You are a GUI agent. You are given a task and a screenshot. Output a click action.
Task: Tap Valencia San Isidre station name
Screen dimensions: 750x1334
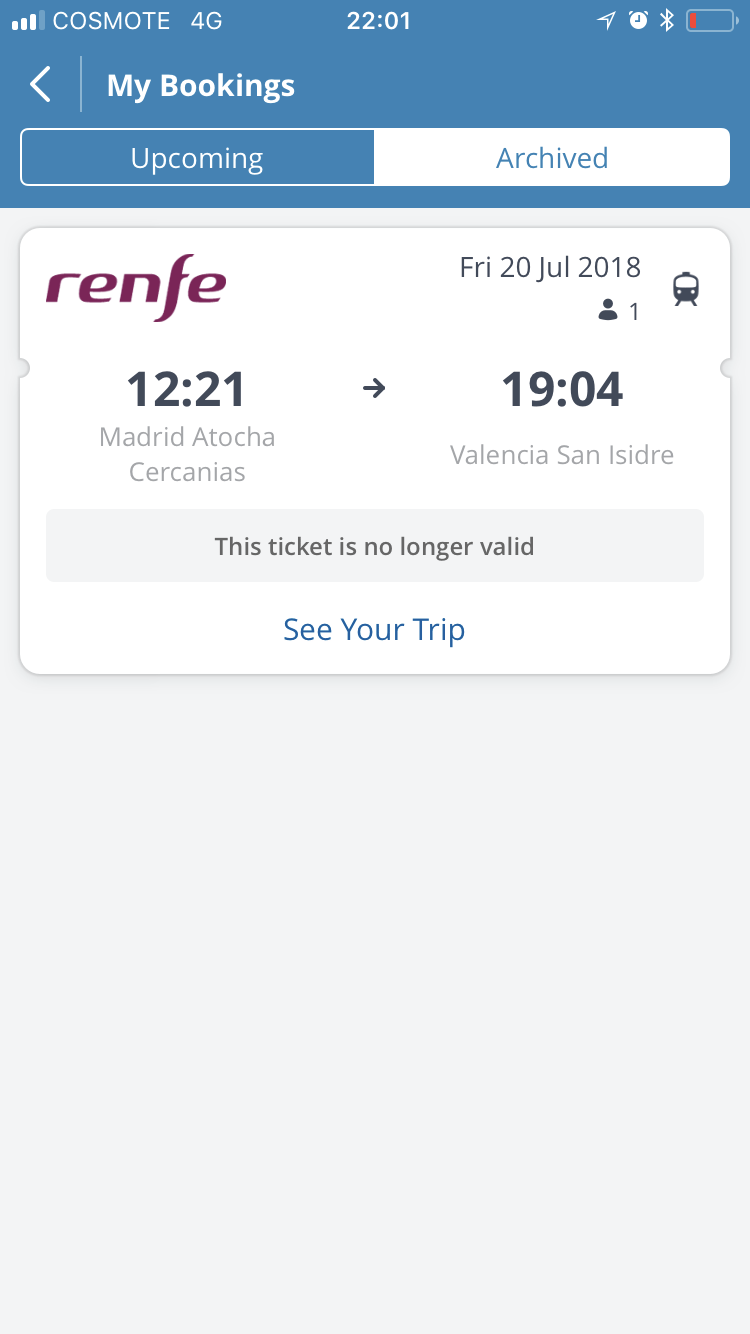click(x=562, y=455)
